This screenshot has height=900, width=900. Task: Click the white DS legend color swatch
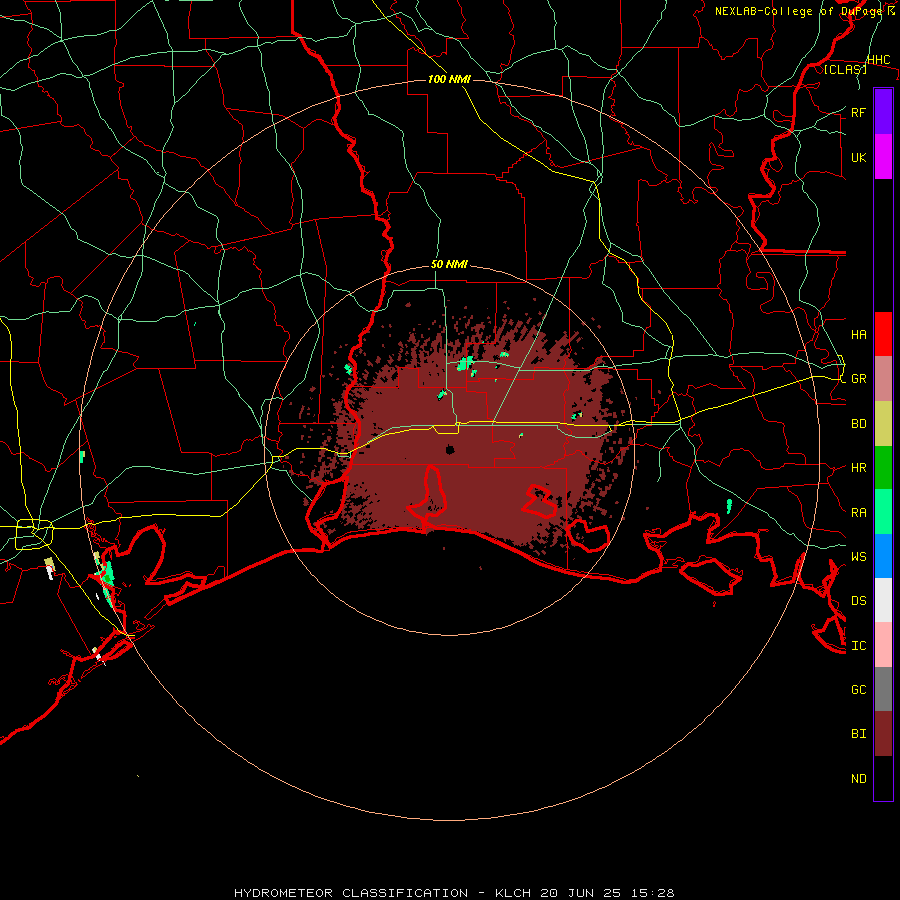(883, 600)
